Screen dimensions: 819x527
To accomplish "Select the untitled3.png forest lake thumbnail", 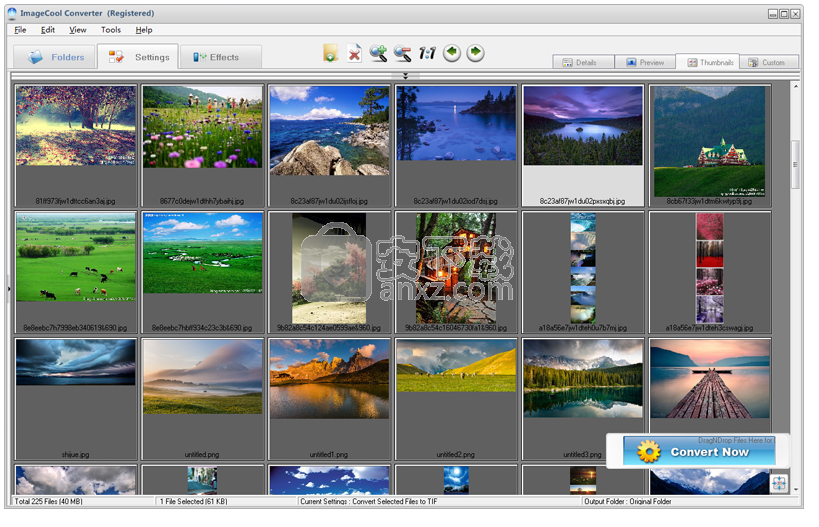I will pos(583,399).
